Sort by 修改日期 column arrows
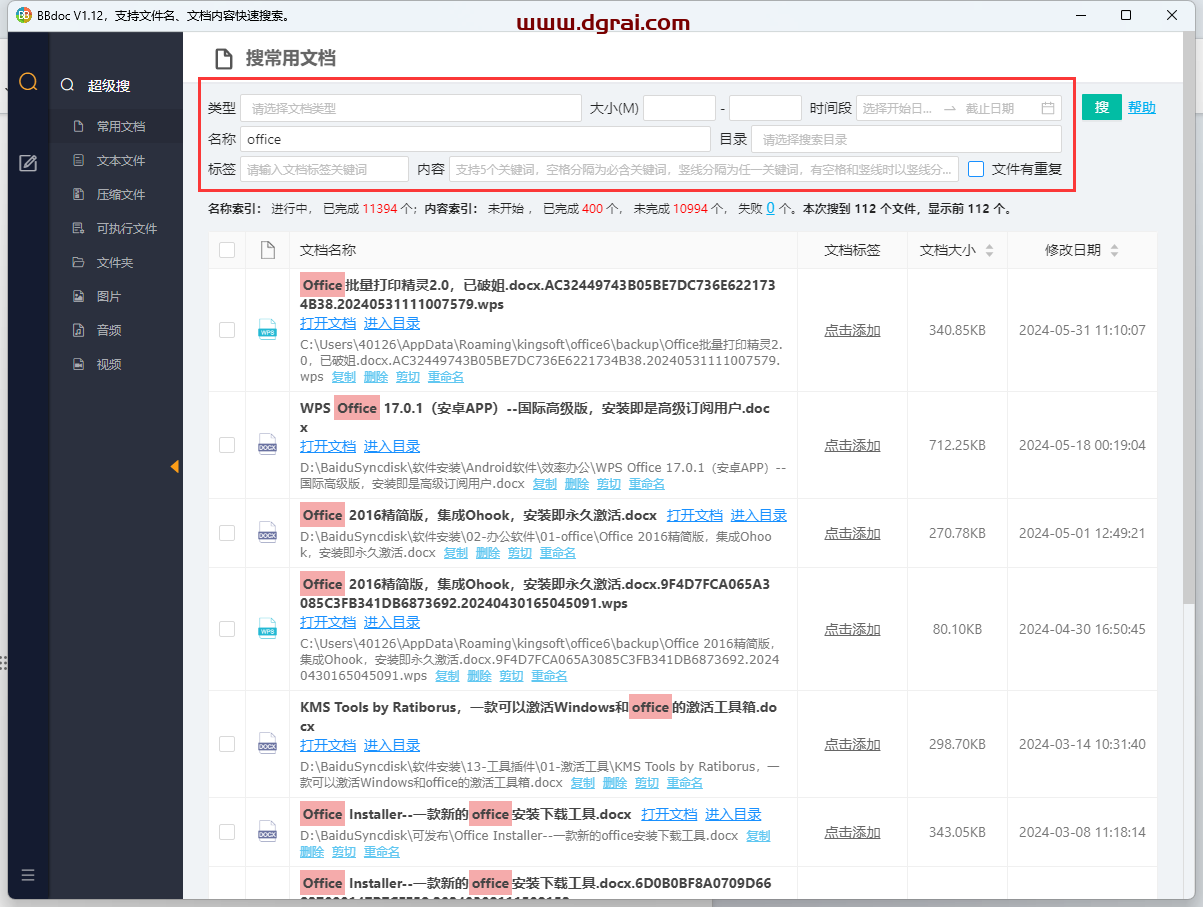The width and height of the screenshot is (1203, 907). (x=1114, y=250)
